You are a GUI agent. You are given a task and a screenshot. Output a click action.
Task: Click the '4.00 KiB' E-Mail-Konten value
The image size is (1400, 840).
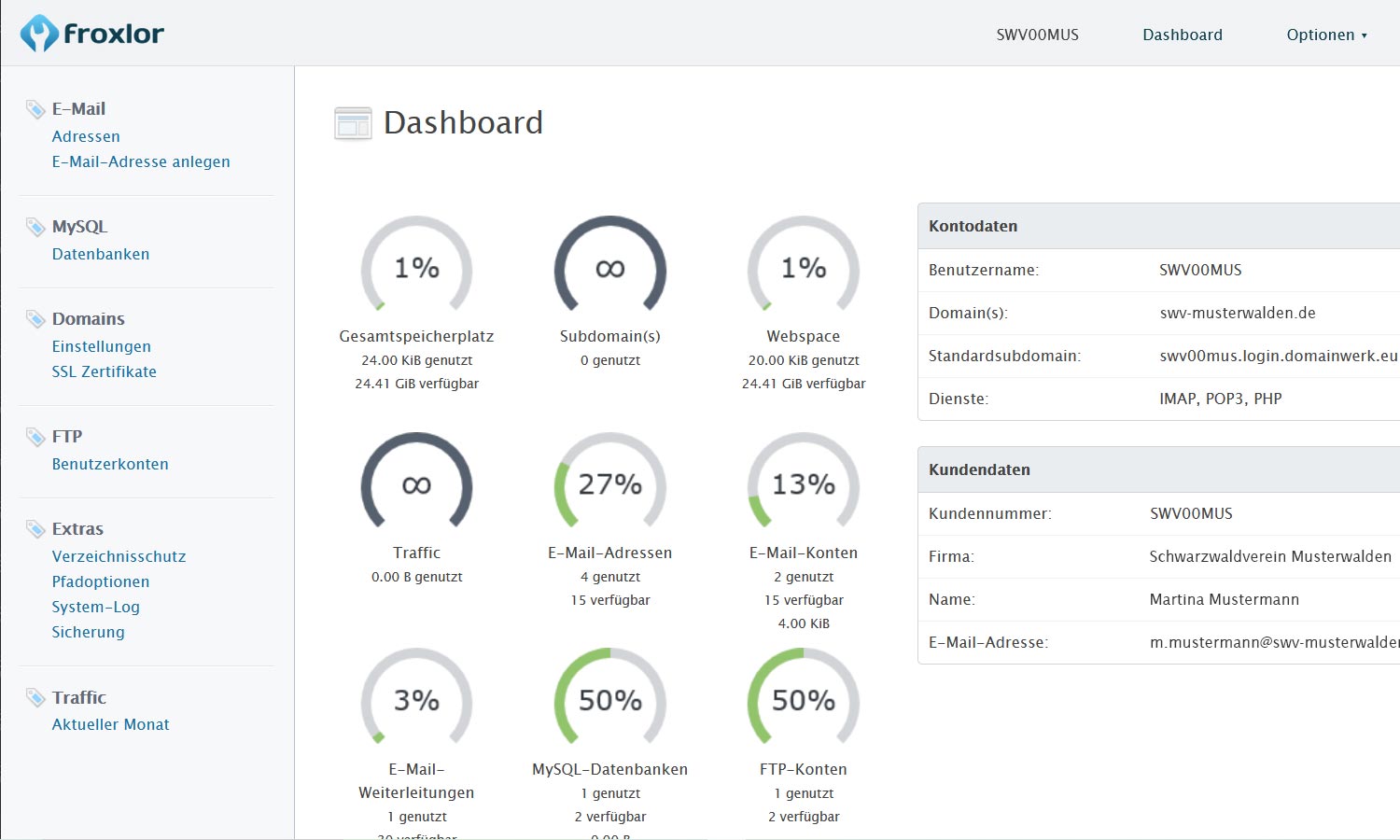coord(804,623)
